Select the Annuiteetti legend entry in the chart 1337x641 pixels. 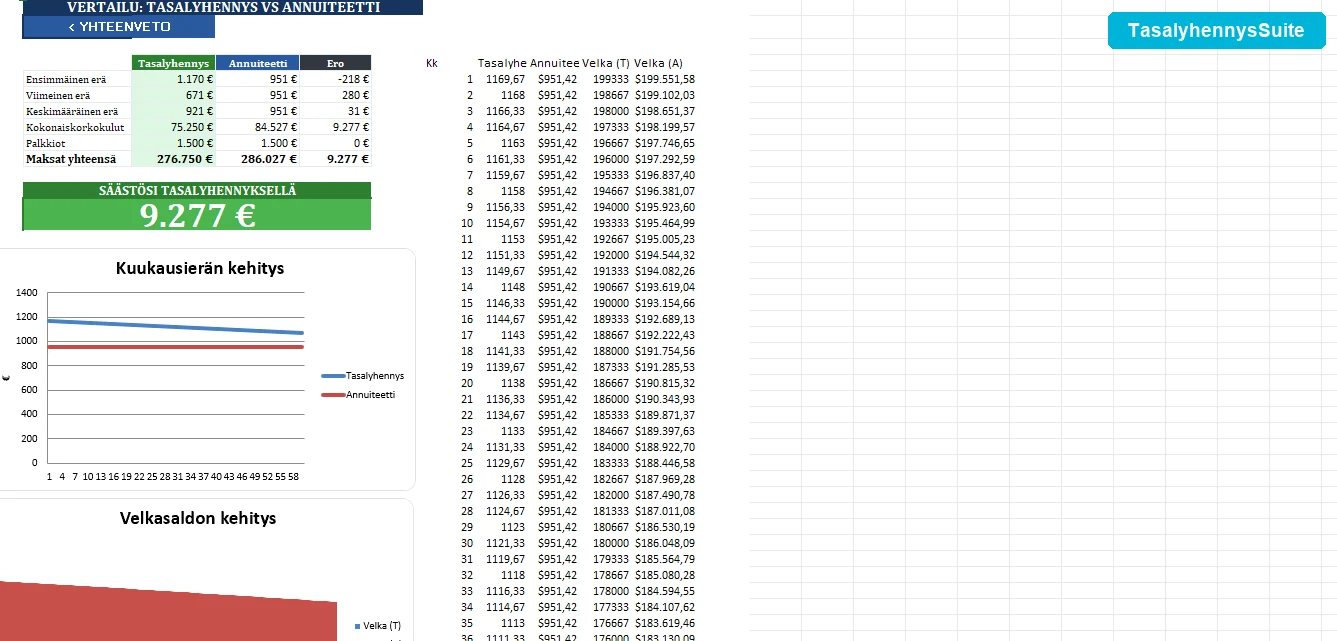tap(358, 395)
